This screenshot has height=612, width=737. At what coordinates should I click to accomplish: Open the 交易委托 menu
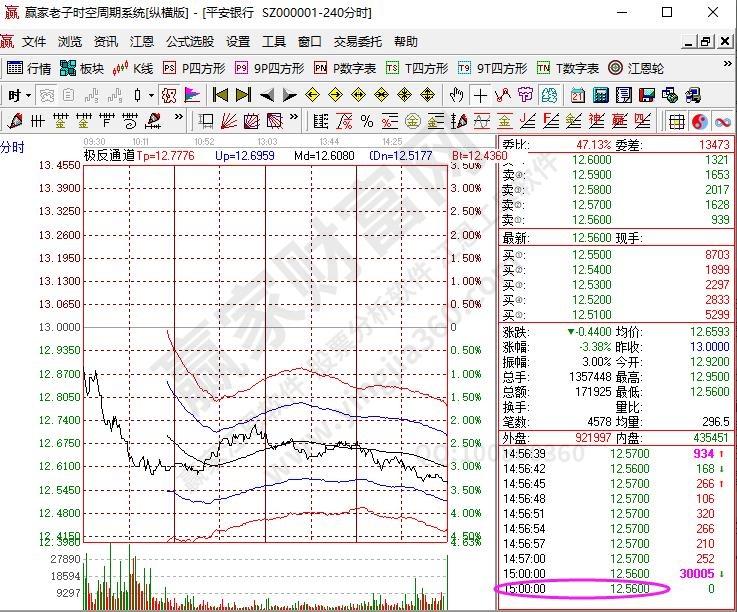click(357, 42)
